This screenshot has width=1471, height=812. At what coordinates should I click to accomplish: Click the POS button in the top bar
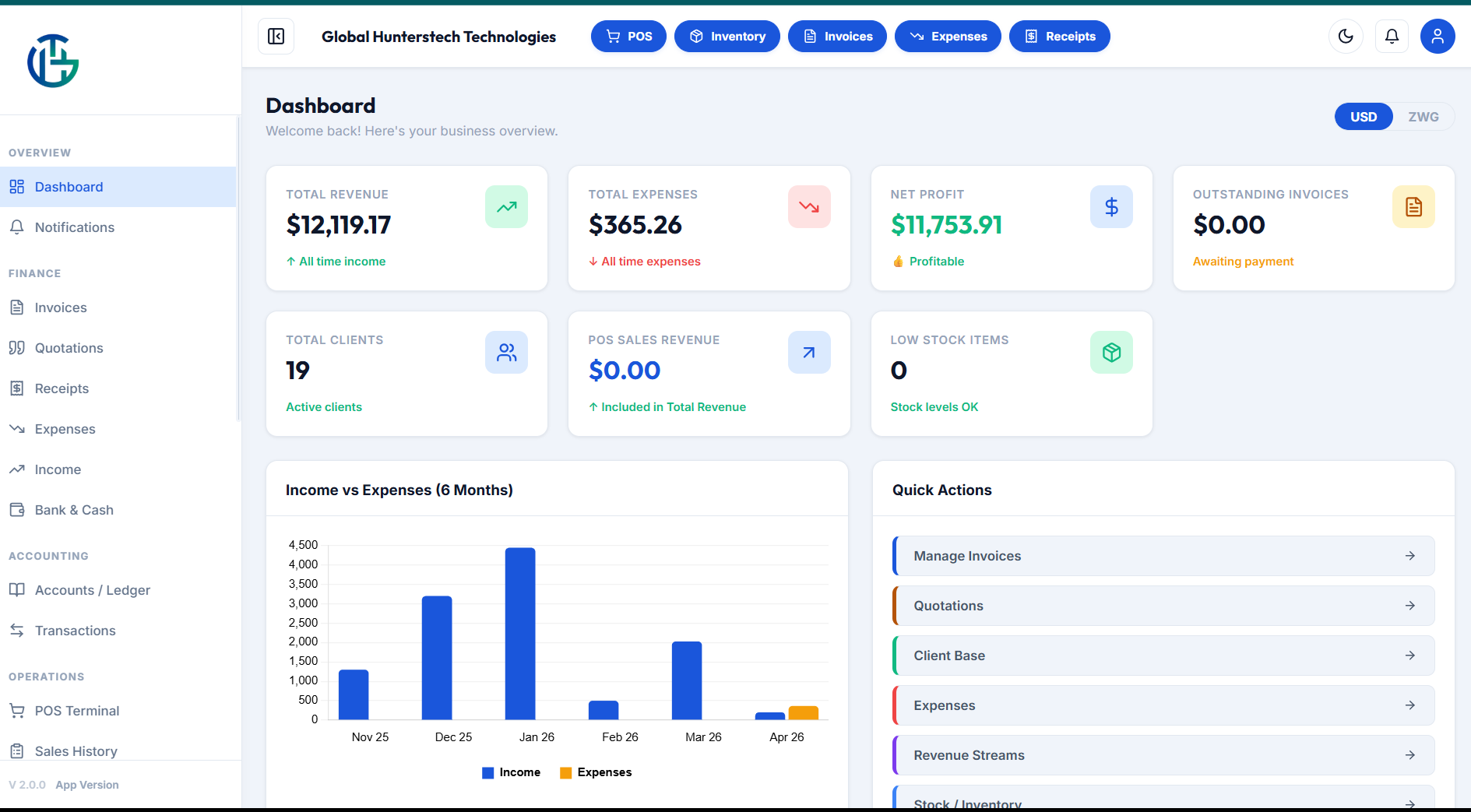628,37
